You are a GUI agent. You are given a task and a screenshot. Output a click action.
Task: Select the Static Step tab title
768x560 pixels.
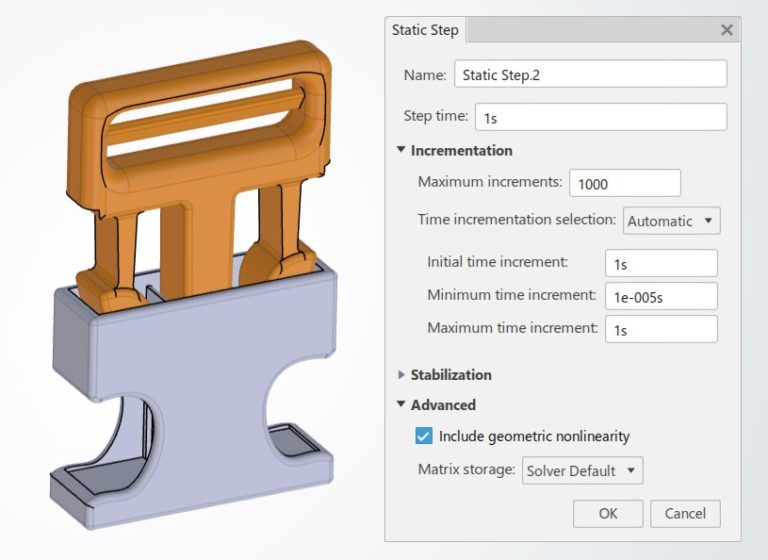(x=425, y=30)
